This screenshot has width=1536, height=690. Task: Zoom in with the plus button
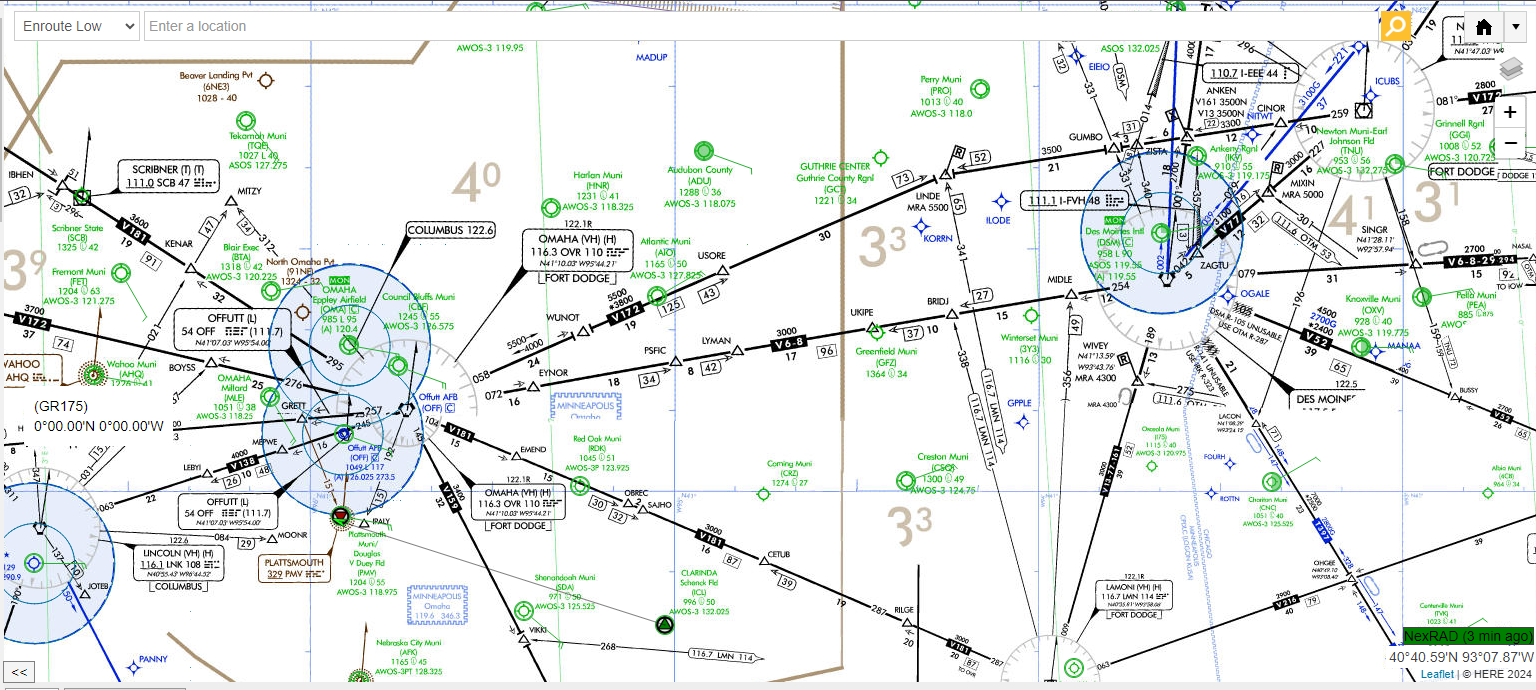[1510, 112]
